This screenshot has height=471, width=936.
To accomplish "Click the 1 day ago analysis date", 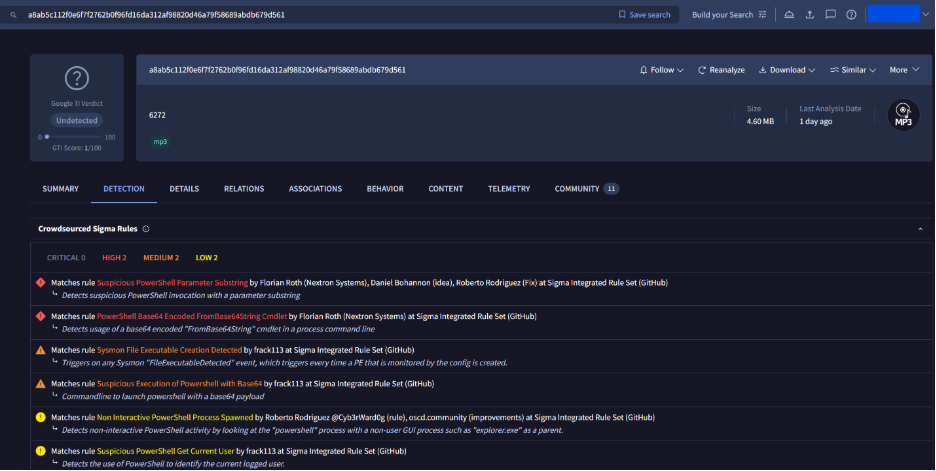I will pos(815,121).
